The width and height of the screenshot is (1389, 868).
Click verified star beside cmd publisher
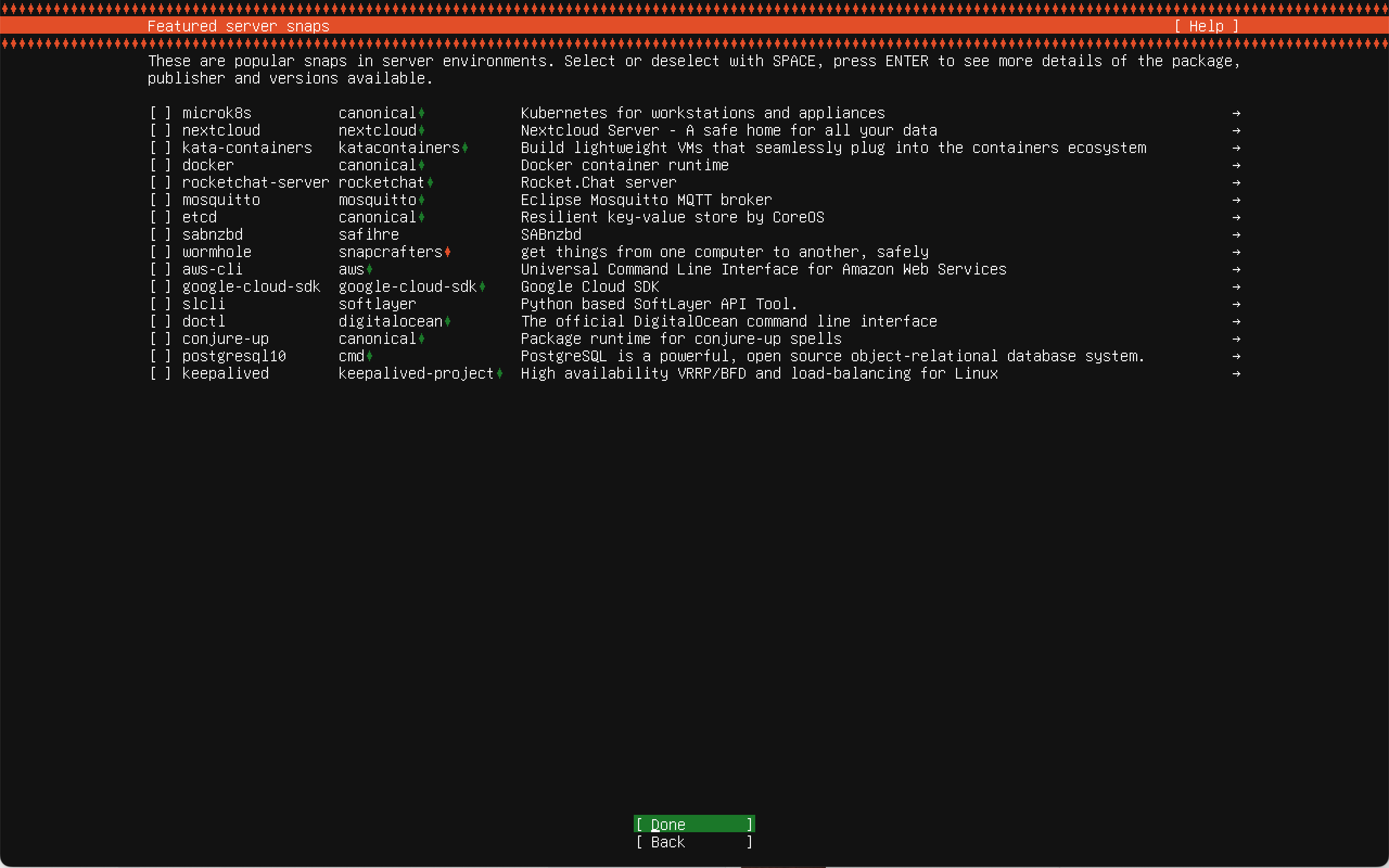tap(369, 356)
